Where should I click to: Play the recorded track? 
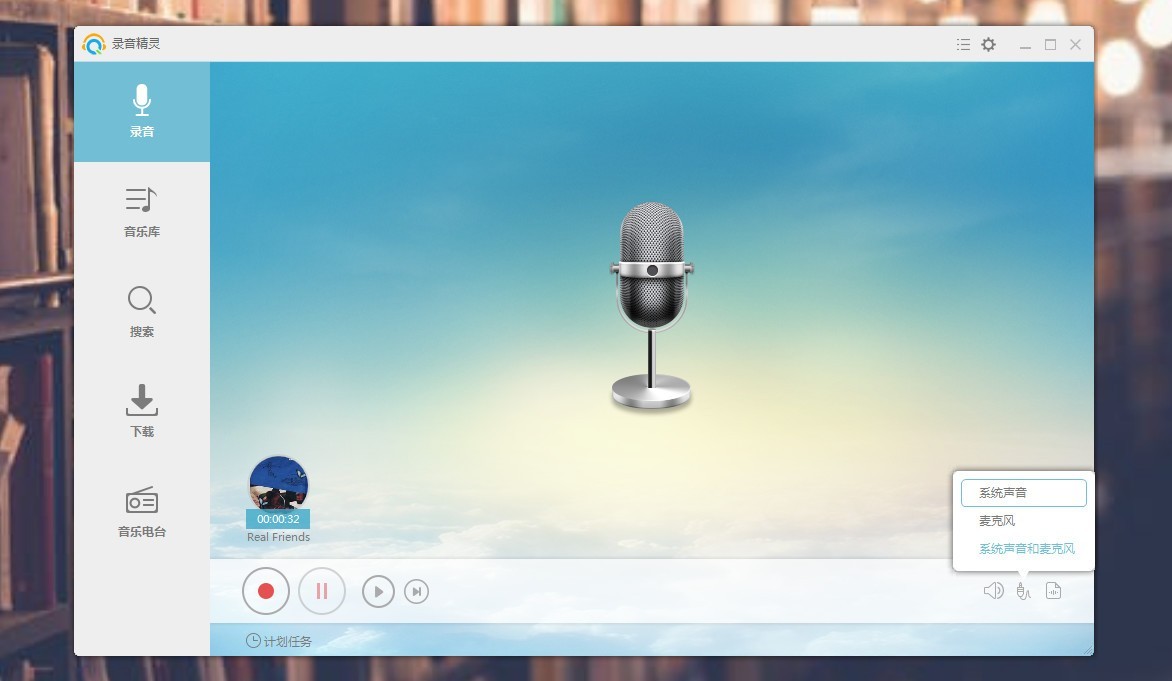coord(378,591)
